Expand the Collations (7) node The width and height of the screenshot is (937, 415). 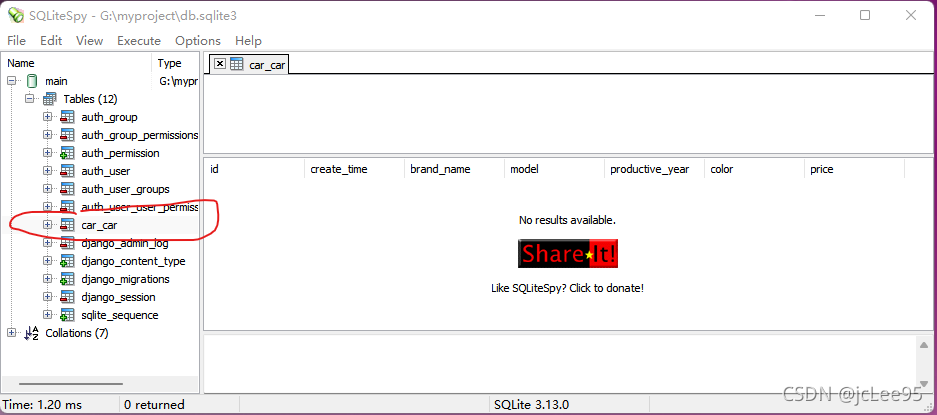pos(11,332)
